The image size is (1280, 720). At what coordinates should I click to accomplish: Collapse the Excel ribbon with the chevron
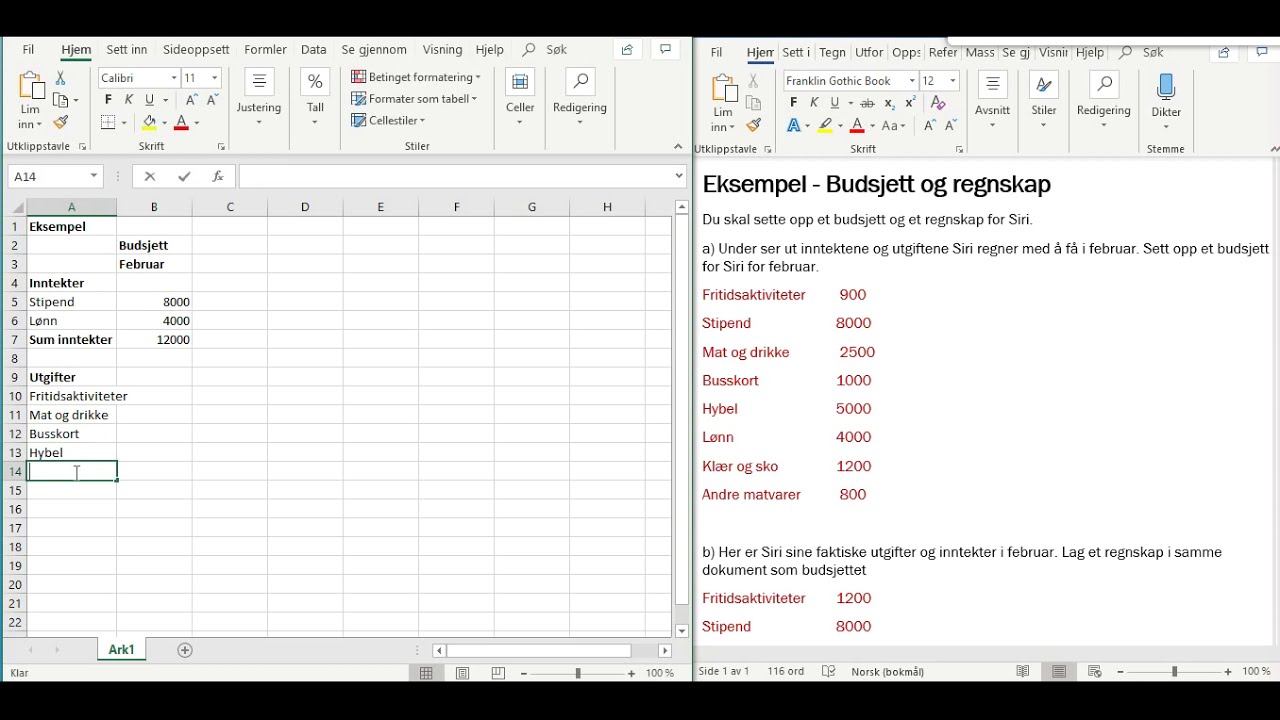[x=678, y=147]
